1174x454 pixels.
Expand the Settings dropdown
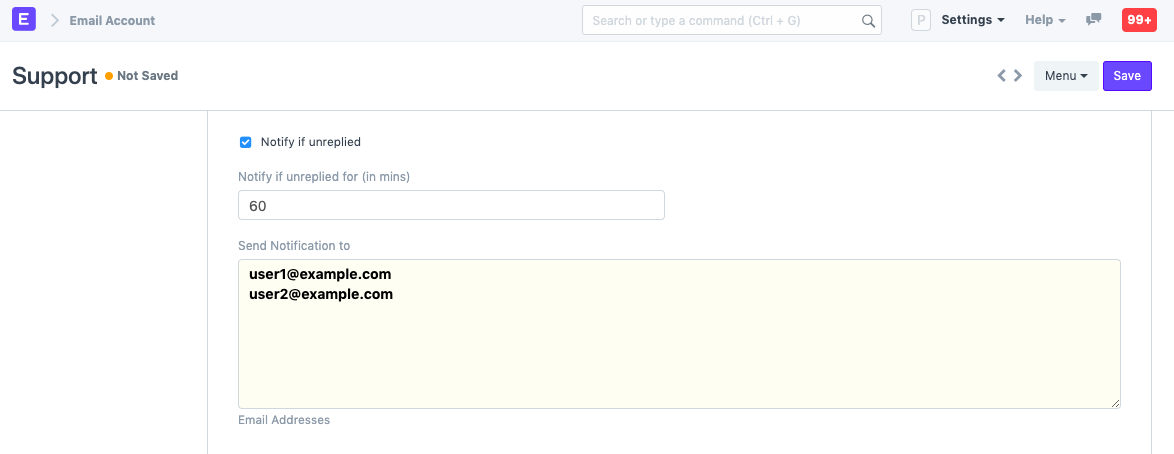click(x=972, y=20)
